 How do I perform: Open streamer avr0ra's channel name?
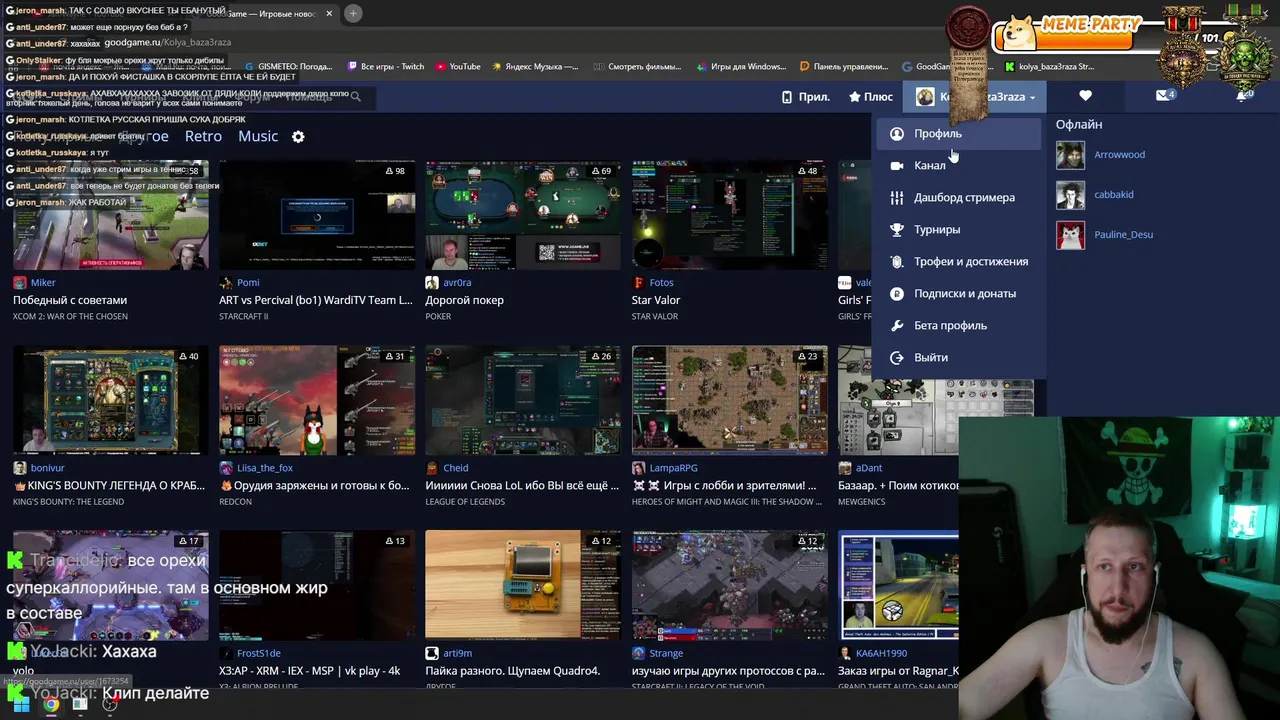coord(457,283)
